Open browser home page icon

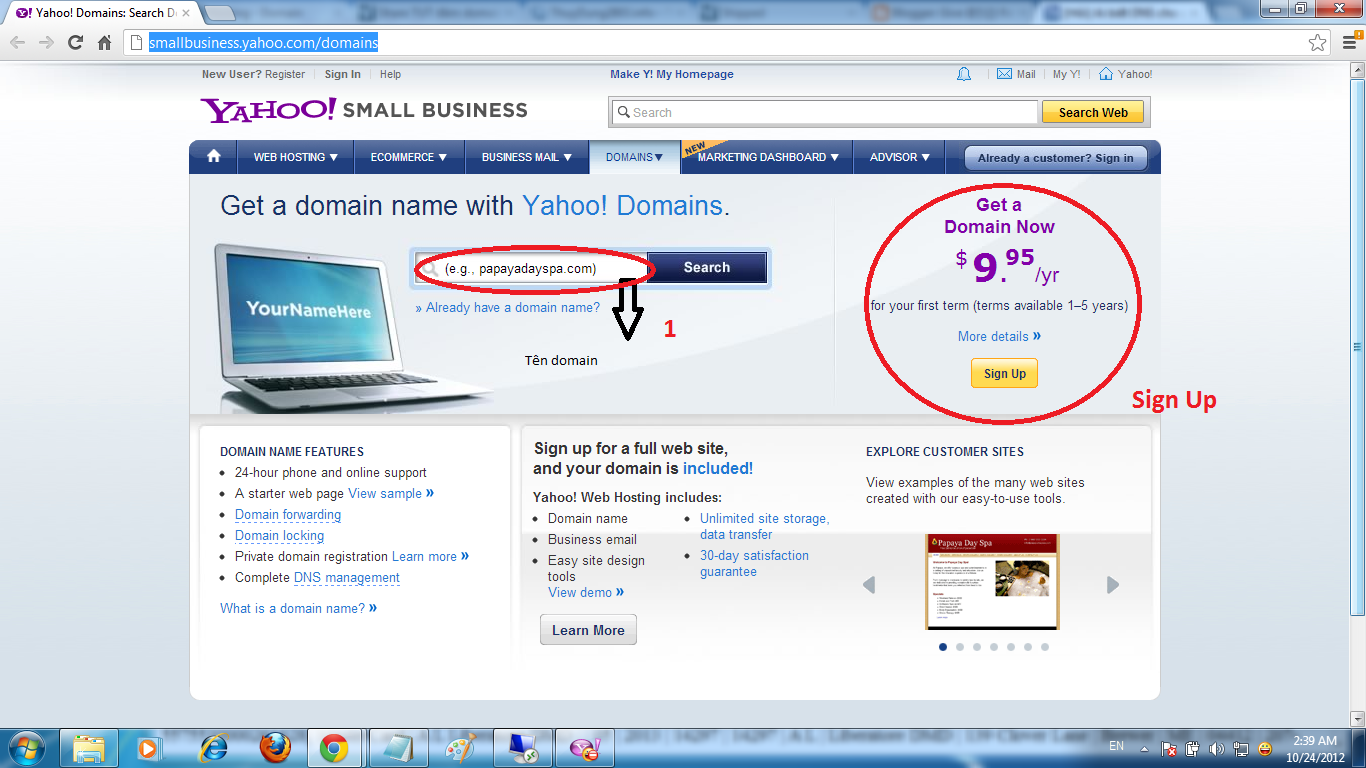[104, 43]
